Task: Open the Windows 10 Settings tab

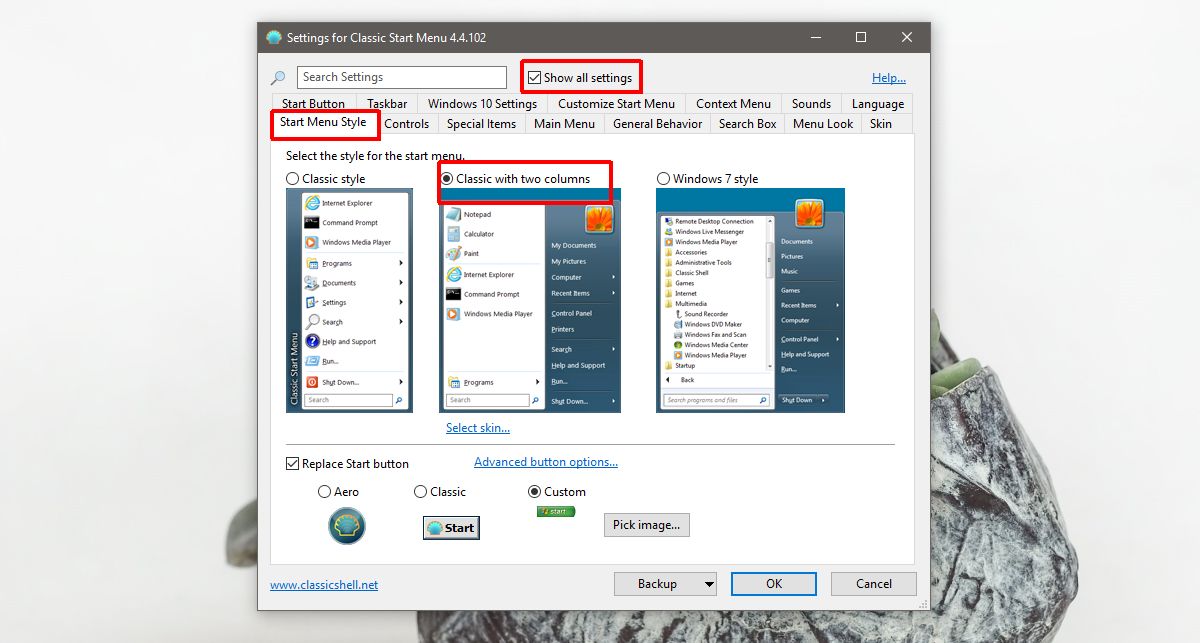Action: coord(482,104)
